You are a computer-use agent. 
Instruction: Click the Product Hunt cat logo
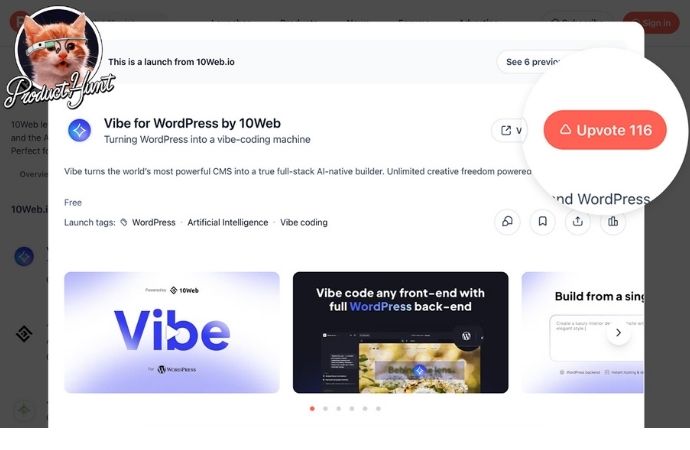click(x=59, y=57)
